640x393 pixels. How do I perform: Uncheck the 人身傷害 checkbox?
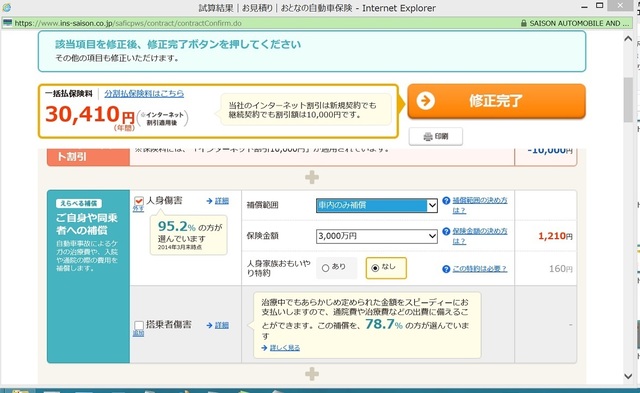(x=139, y=201)
